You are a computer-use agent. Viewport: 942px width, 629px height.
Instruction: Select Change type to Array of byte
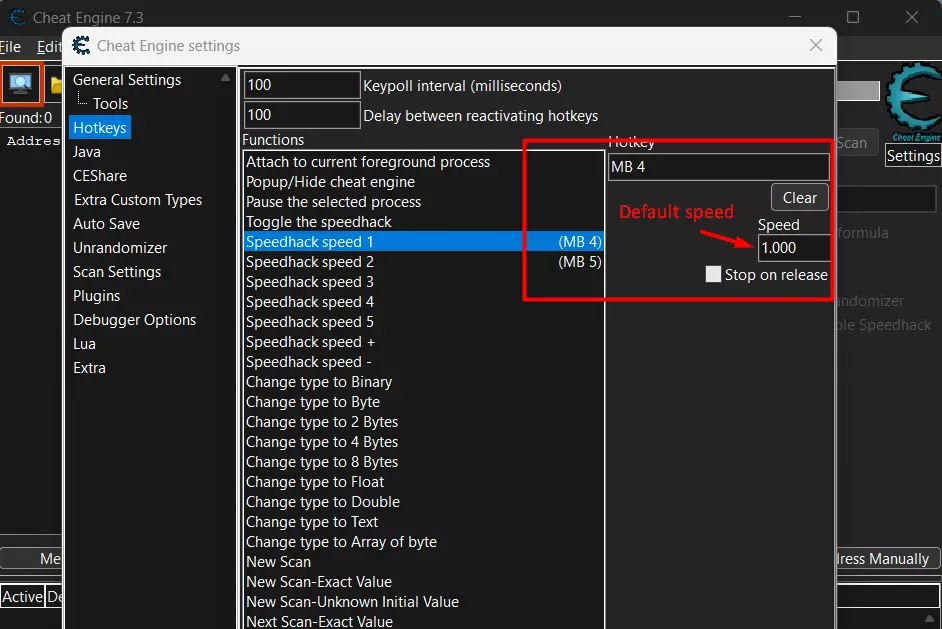(x=424, y=542)
